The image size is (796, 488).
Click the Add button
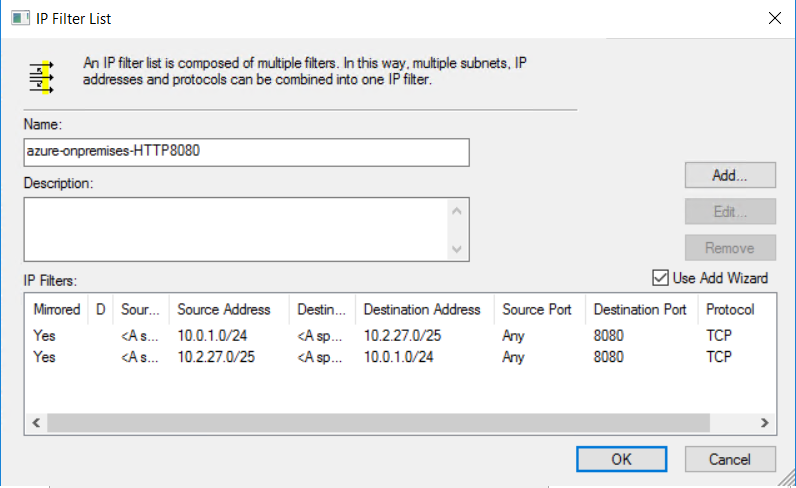(730, 175)
